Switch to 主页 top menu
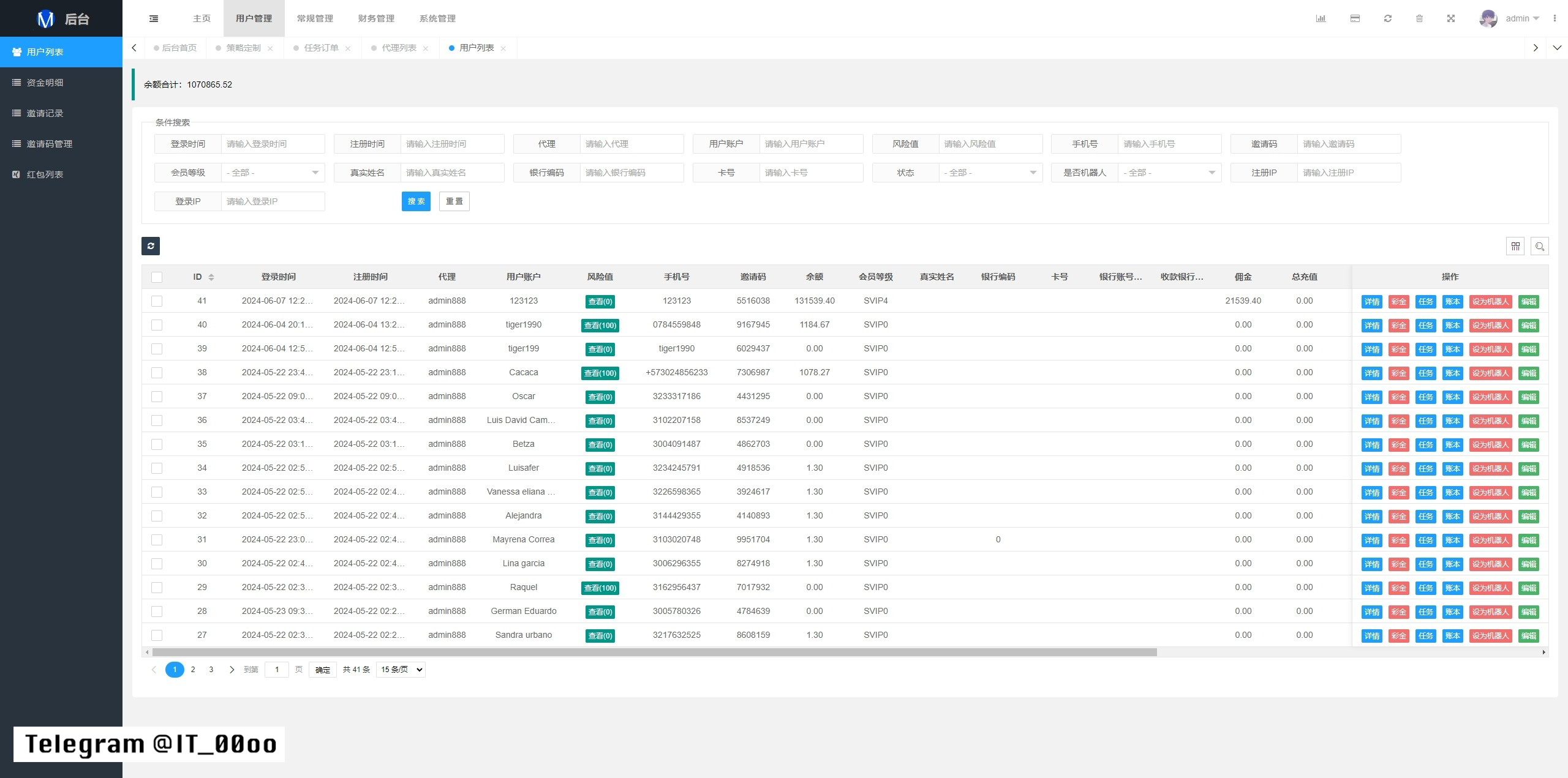This screenshot has width=1568, height=778. 202,18
